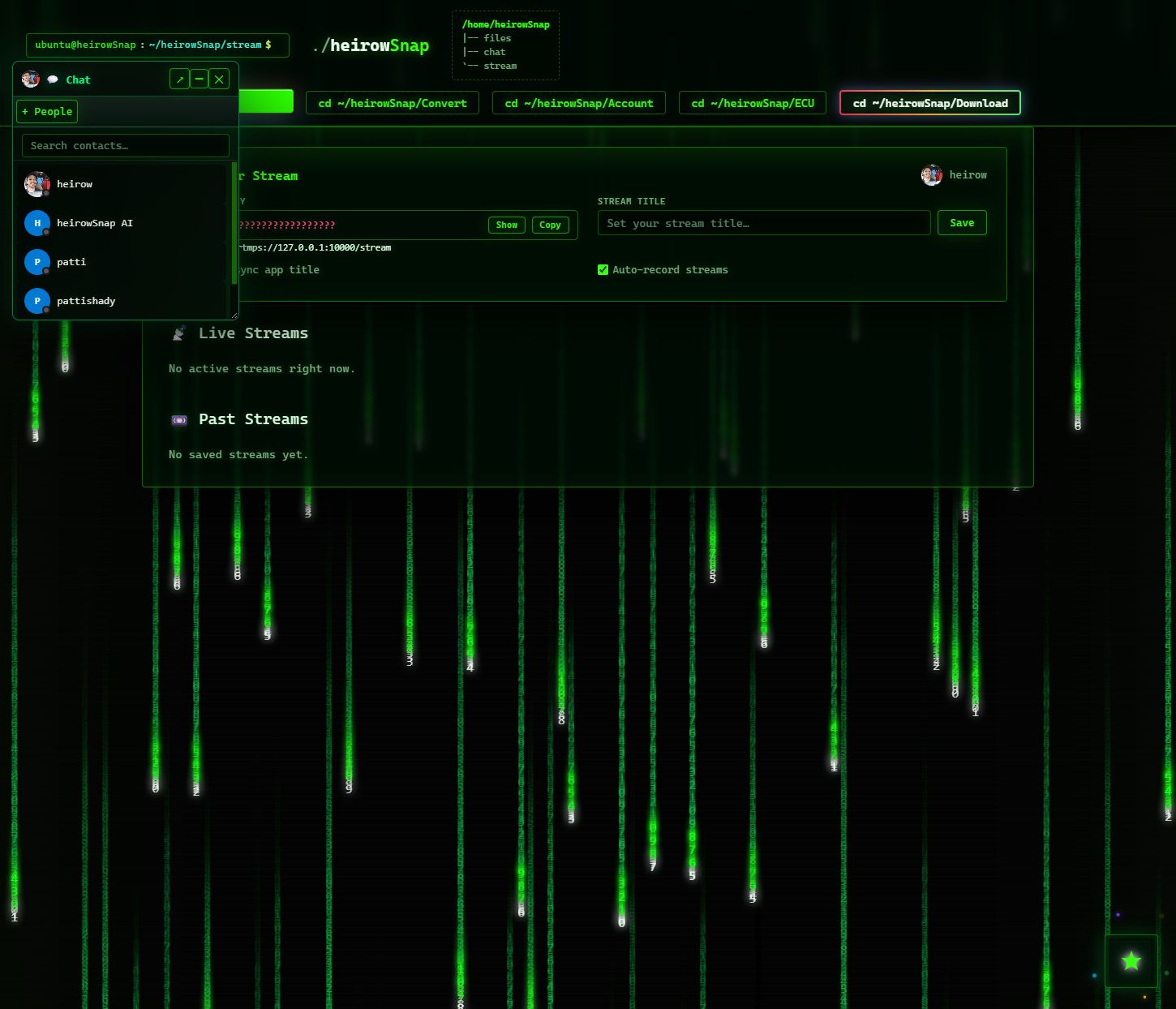
Task: Click 'files' in the directory tree
Action: pyautogui.click(x=497, y=38)
